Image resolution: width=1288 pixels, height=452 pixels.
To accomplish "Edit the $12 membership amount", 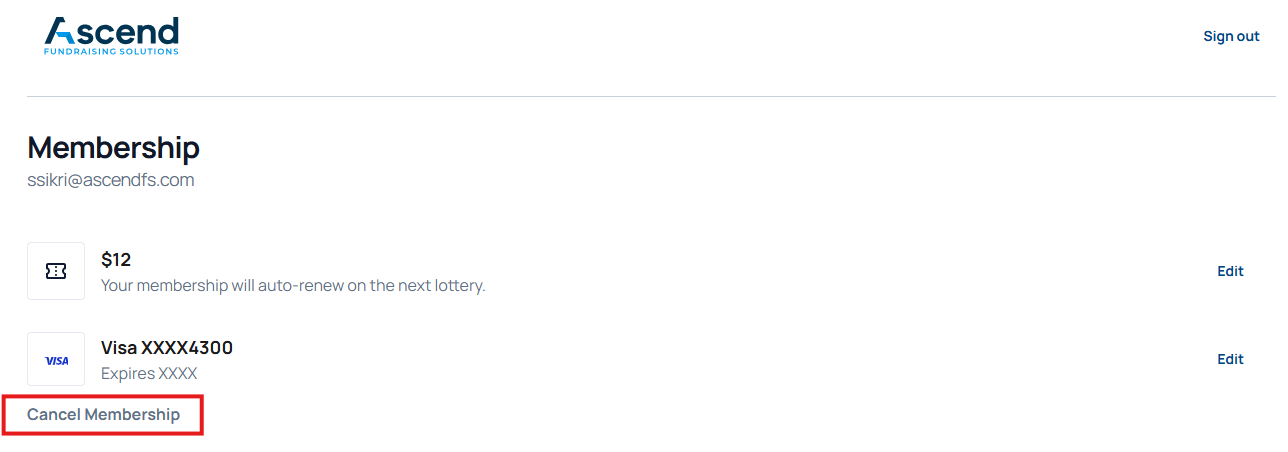I will tap(1230, 271).
